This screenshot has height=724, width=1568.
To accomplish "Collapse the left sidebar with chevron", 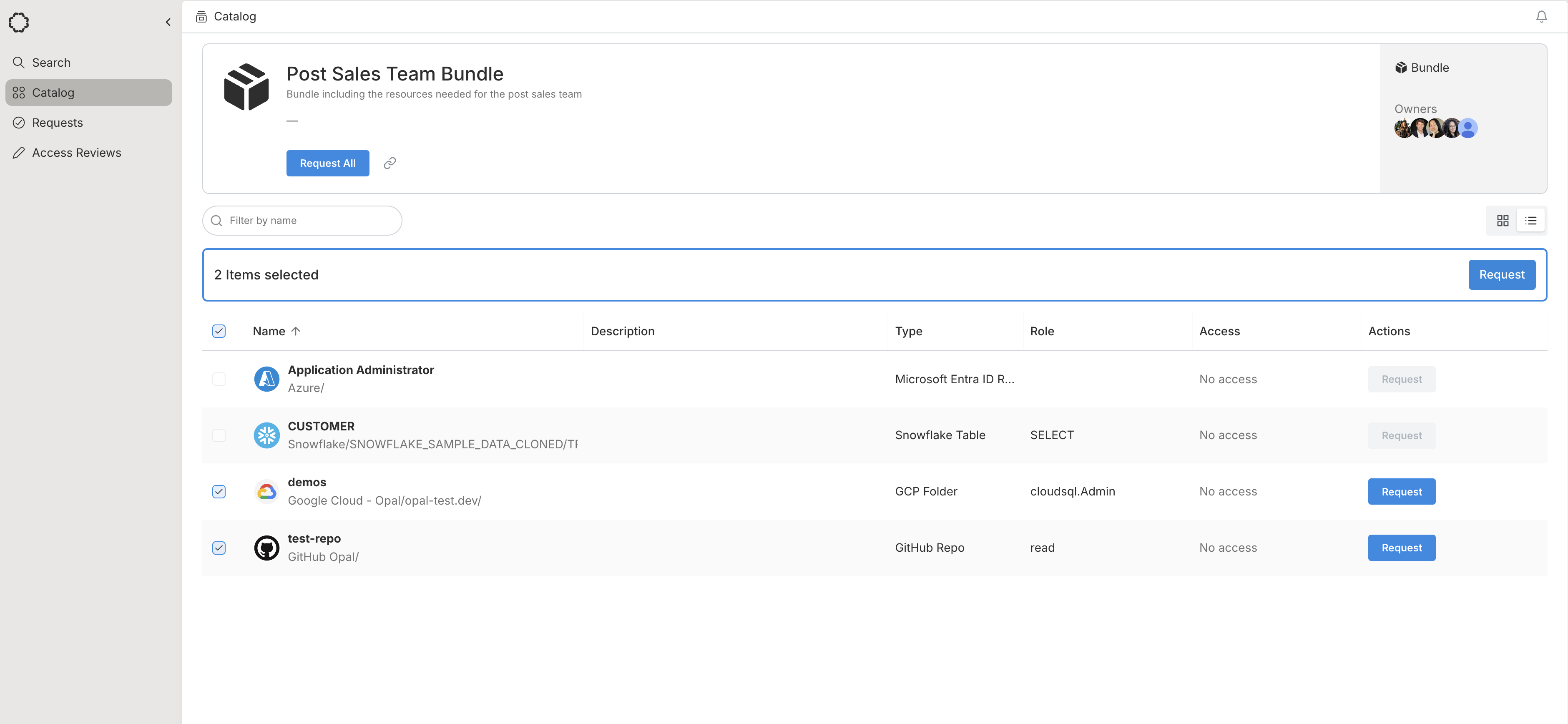I will pos(168,23).
